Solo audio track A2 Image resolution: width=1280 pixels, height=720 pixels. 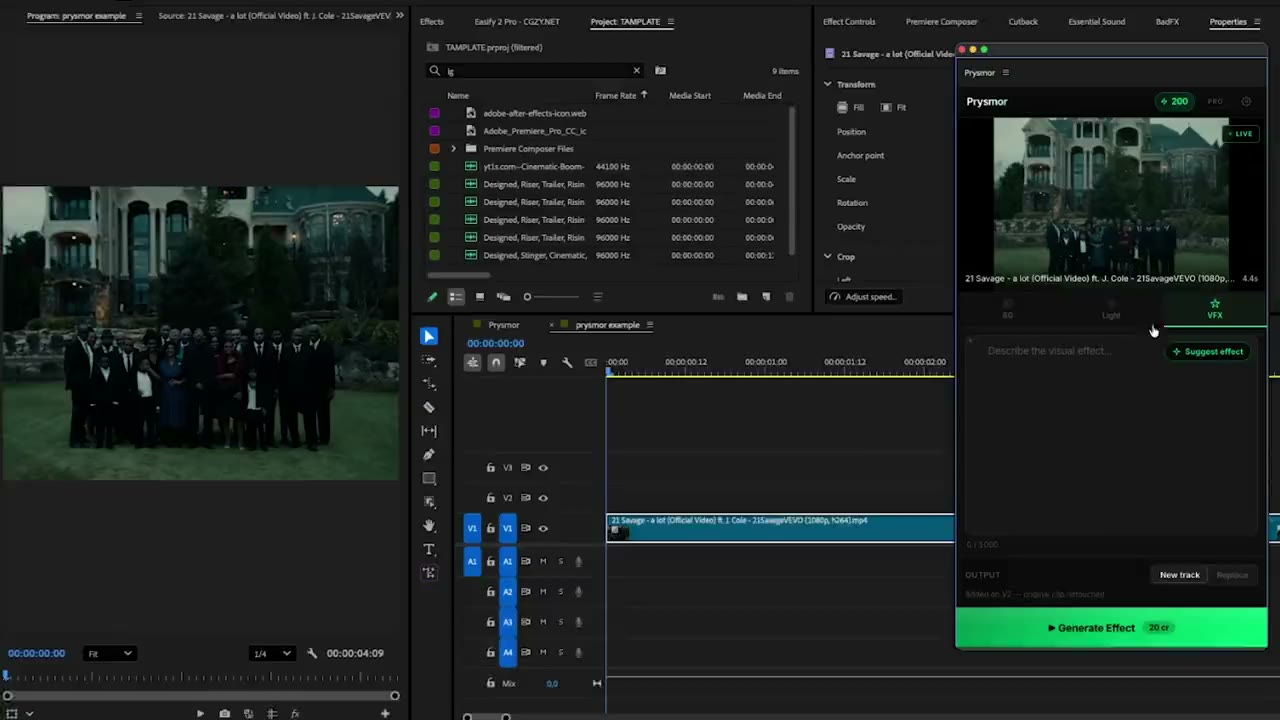coord(560,592)
